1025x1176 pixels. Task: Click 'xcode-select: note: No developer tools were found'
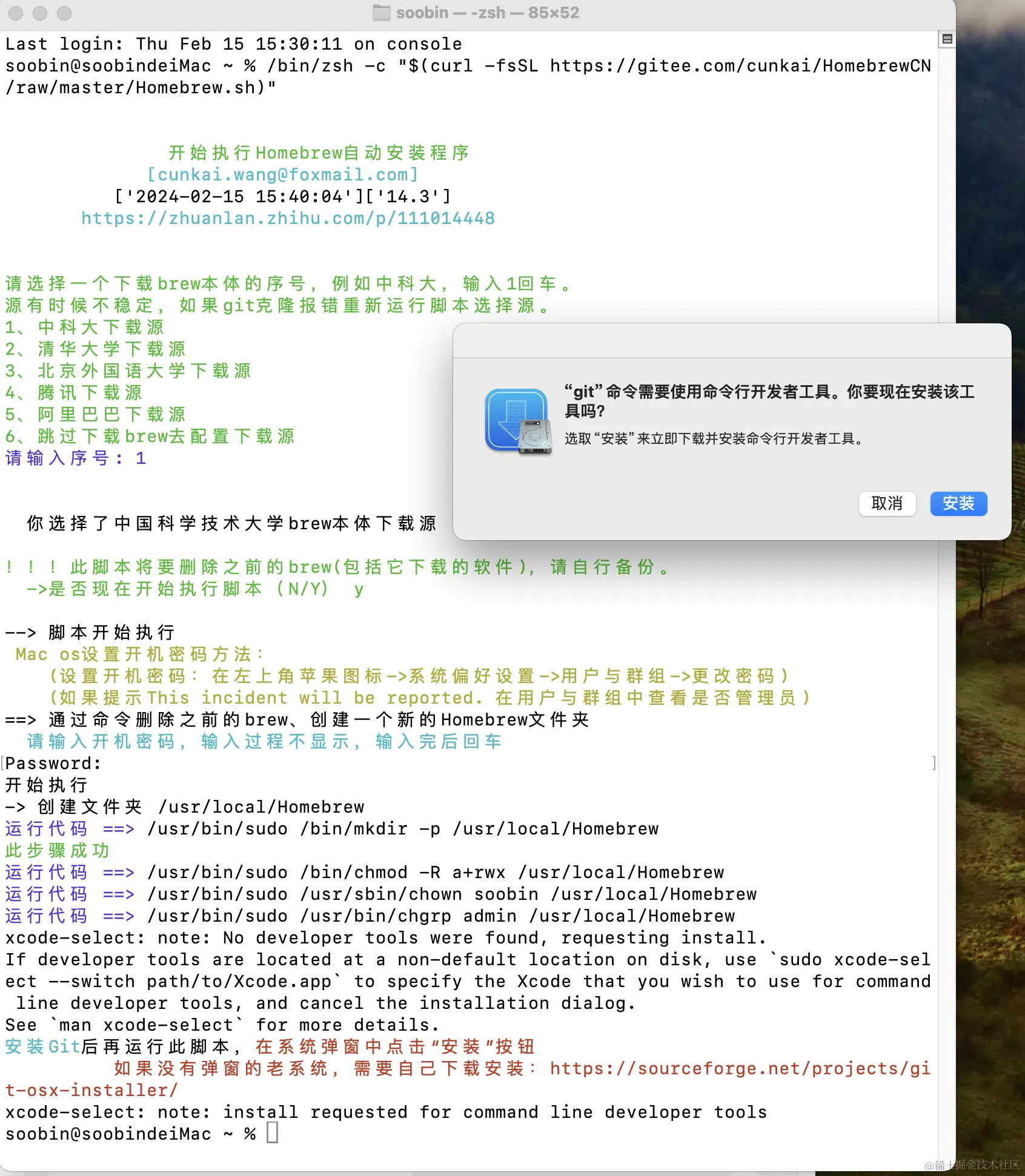point(386,937)
